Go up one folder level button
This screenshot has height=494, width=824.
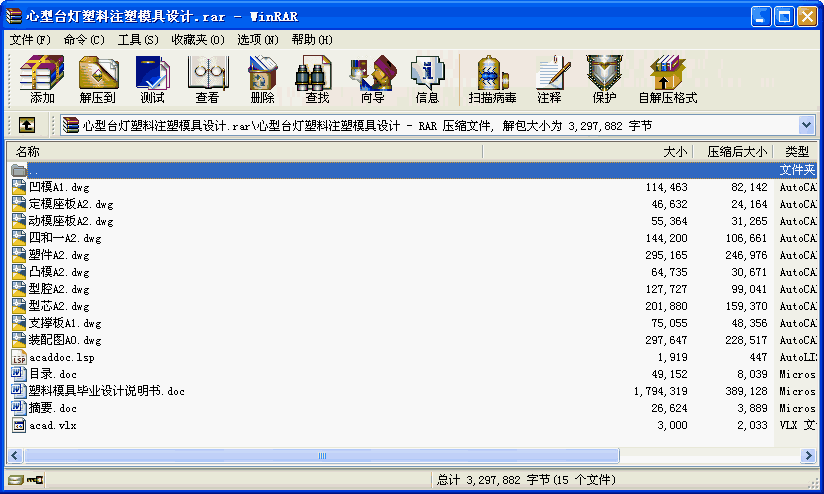pos(27,125)
